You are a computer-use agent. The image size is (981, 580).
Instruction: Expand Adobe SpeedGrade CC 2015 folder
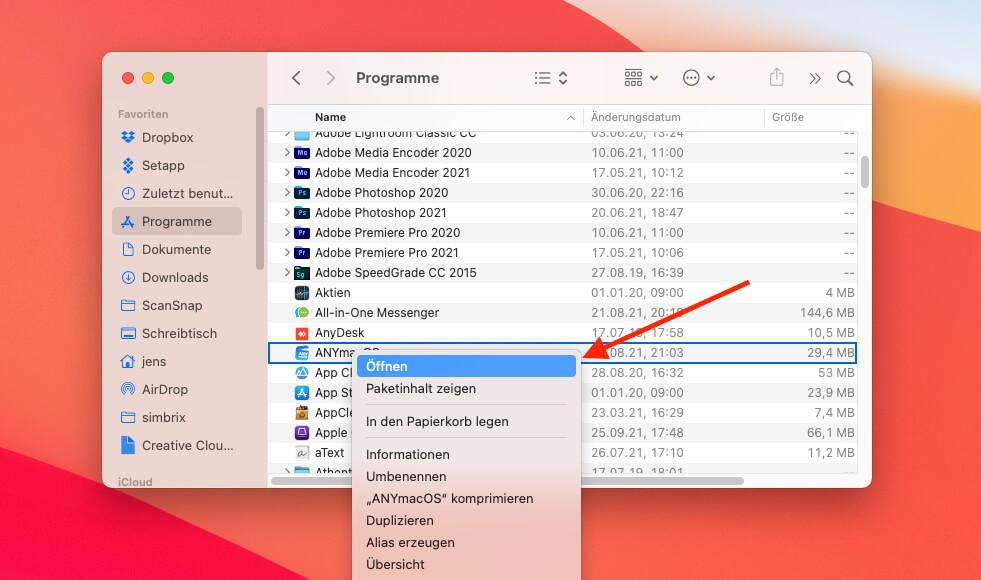point(287,273)
